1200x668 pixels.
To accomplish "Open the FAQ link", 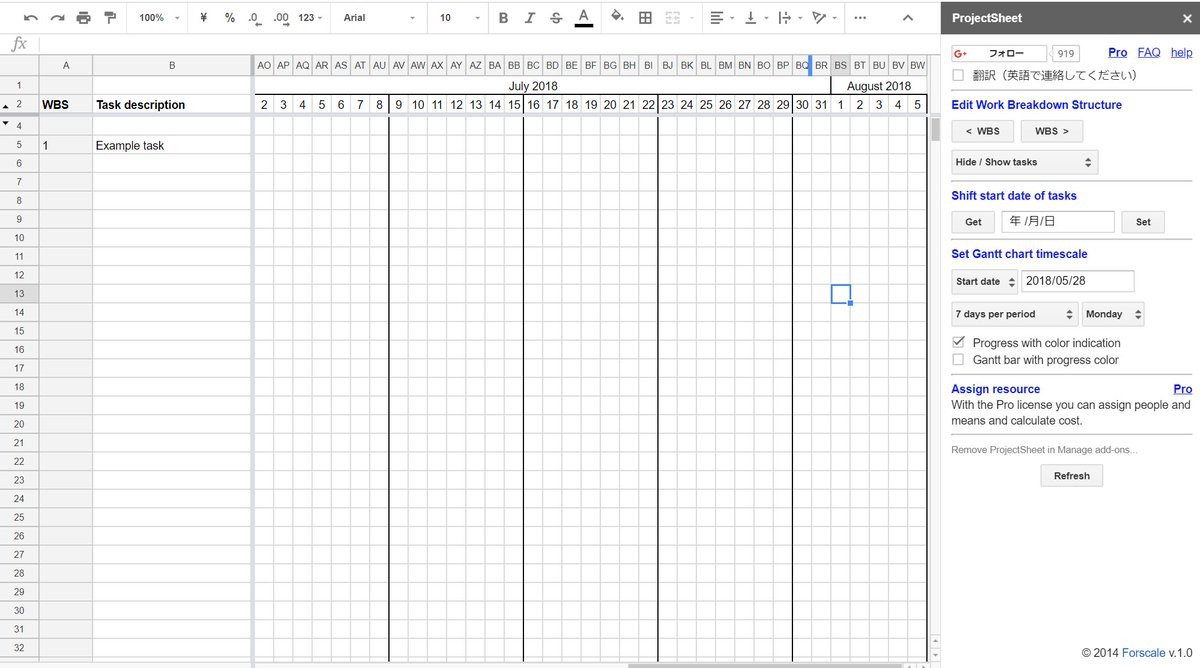I will [1149, 53].
